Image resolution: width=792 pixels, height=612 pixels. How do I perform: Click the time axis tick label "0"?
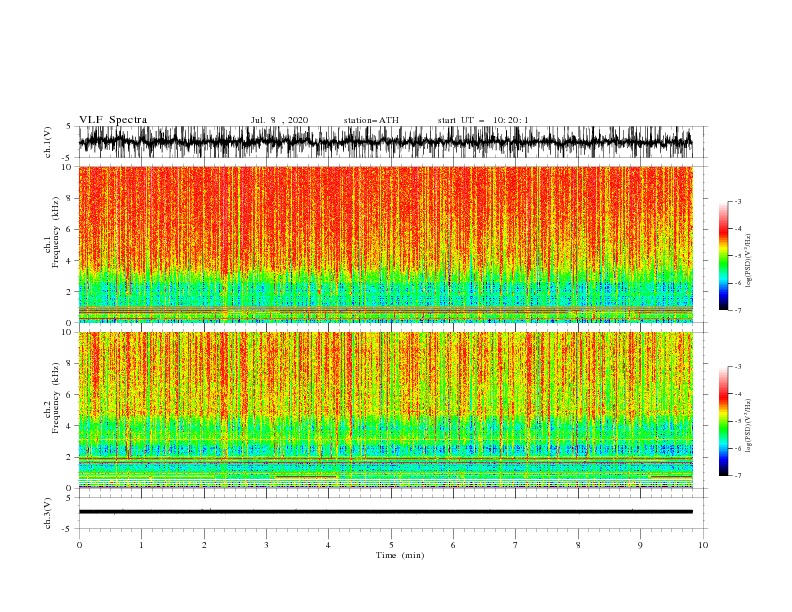(x=79, y=545)
